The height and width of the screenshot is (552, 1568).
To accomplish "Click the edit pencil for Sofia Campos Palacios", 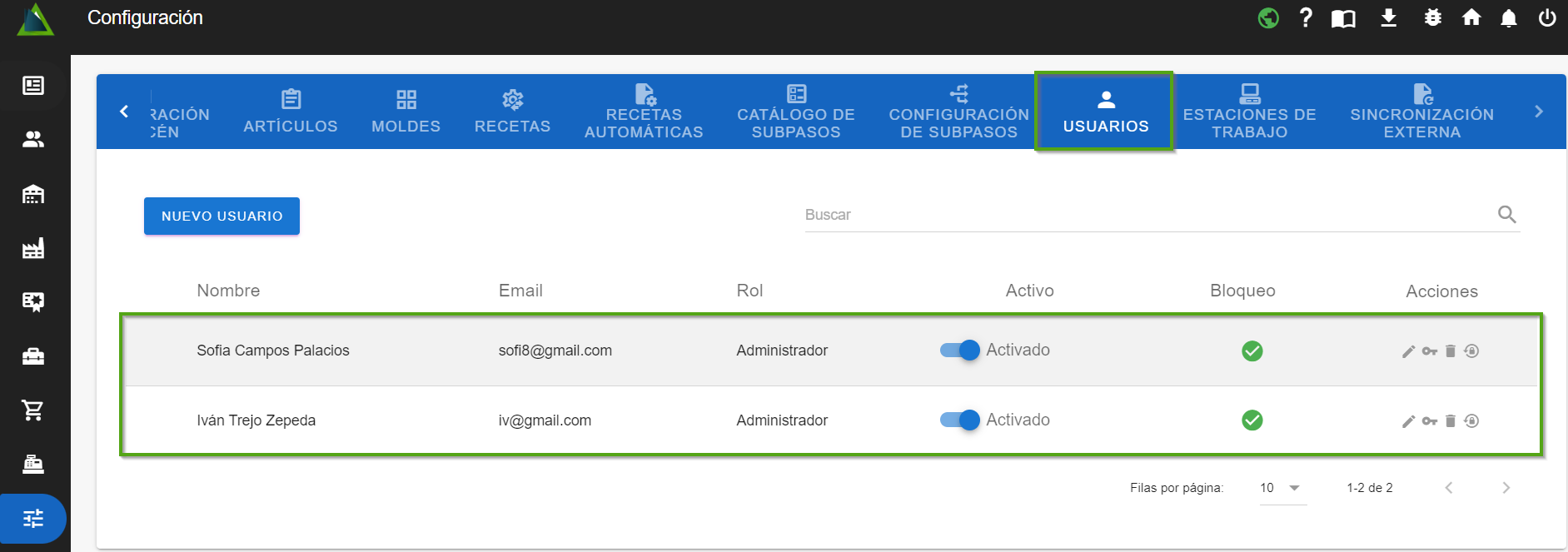I will [x=1408, y=351].
